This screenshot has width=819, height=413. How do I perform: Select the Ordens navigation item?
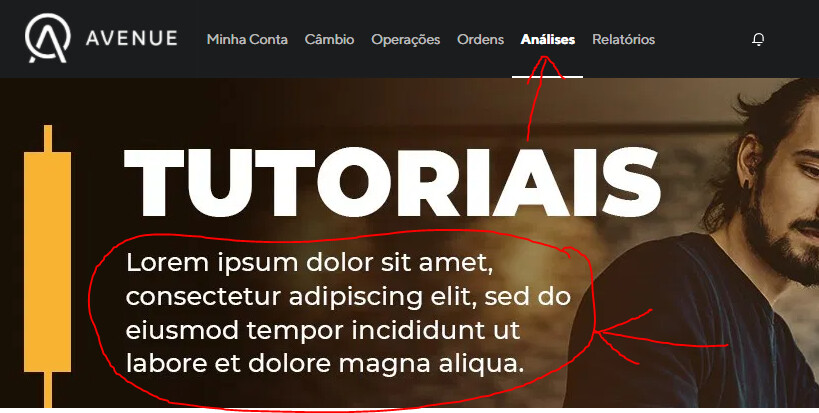click(x=481, y=40)
